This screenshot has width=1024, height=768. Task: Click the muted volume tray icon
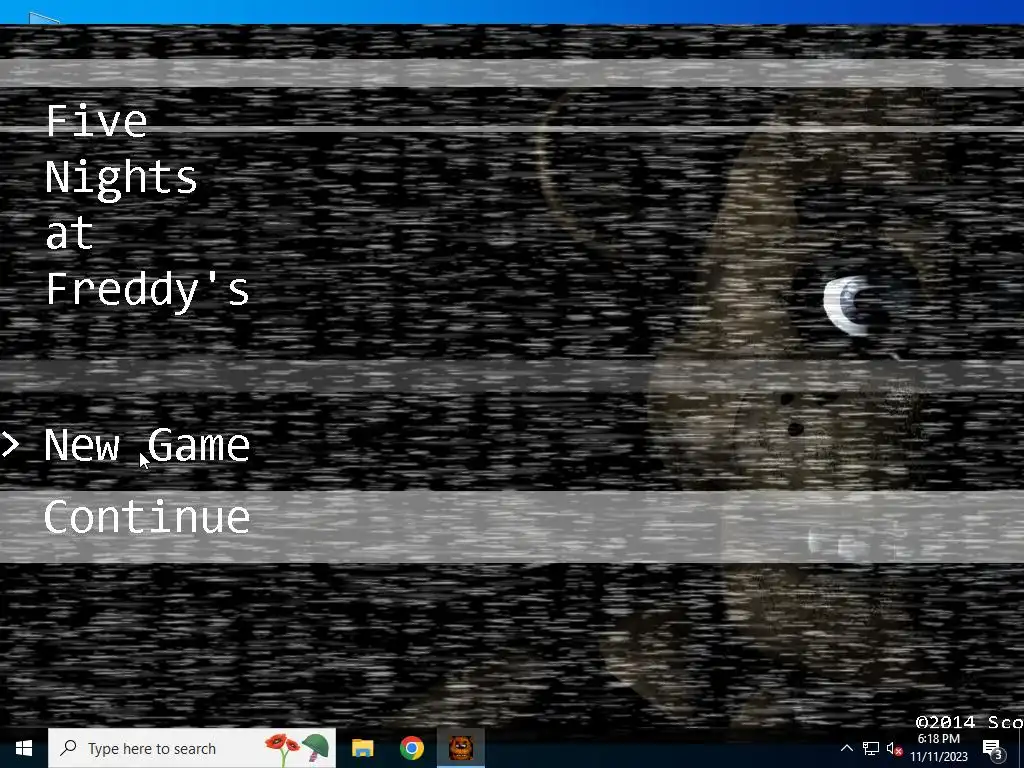pyautogui.click(x=894, y=749)
